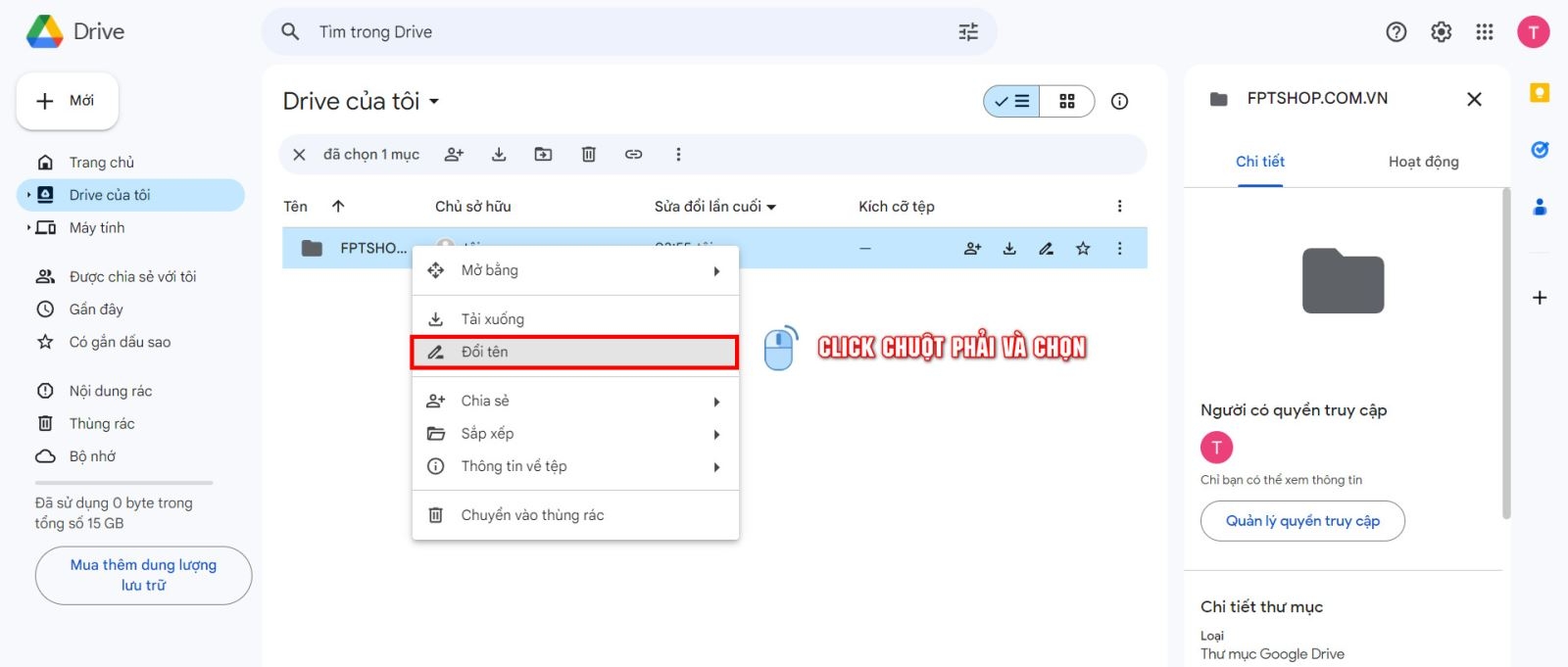The image size is (1568, 667).
Task: Click Mua thêm dung lượng lưu trữ button
Action: [x=143, y=575]
